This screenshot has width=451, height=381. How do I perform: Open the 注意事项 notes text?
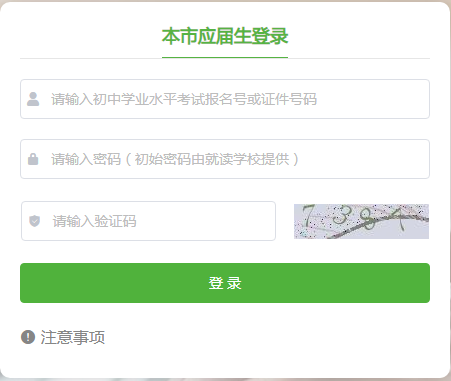[73, 337]
